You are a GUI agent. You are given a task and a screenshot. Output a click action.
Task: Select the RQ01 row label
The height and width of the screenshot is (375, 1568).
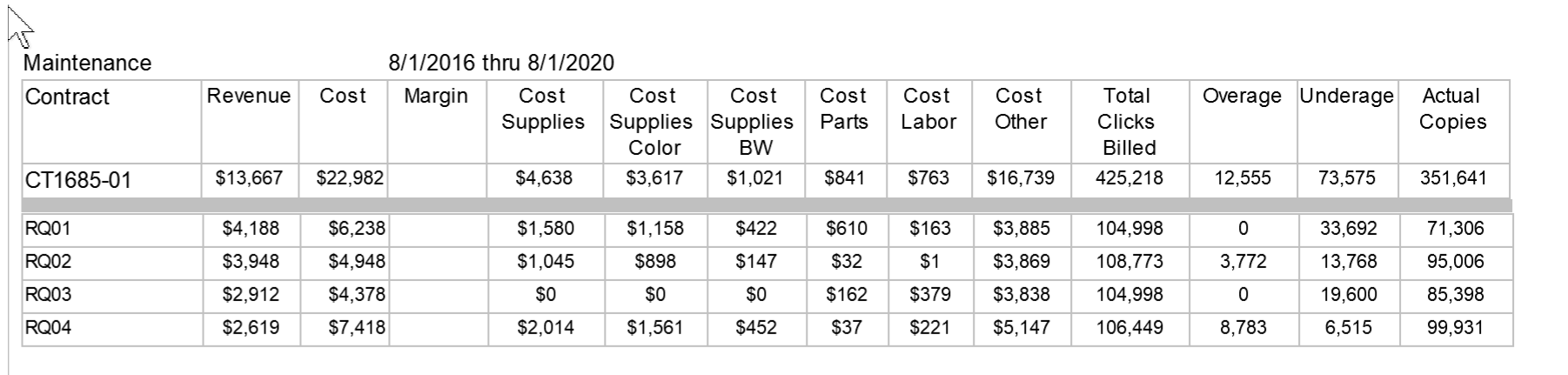[49, 229]
